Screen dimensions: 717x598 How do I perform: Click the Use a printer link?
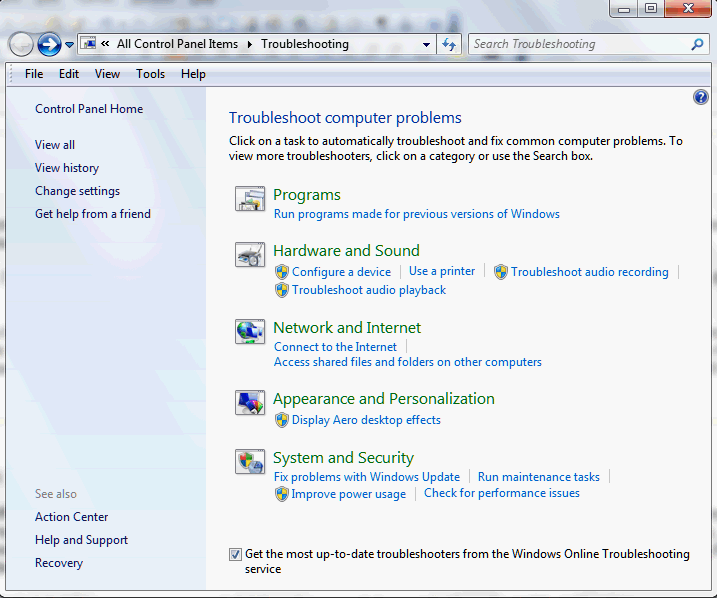pos(442,271)
